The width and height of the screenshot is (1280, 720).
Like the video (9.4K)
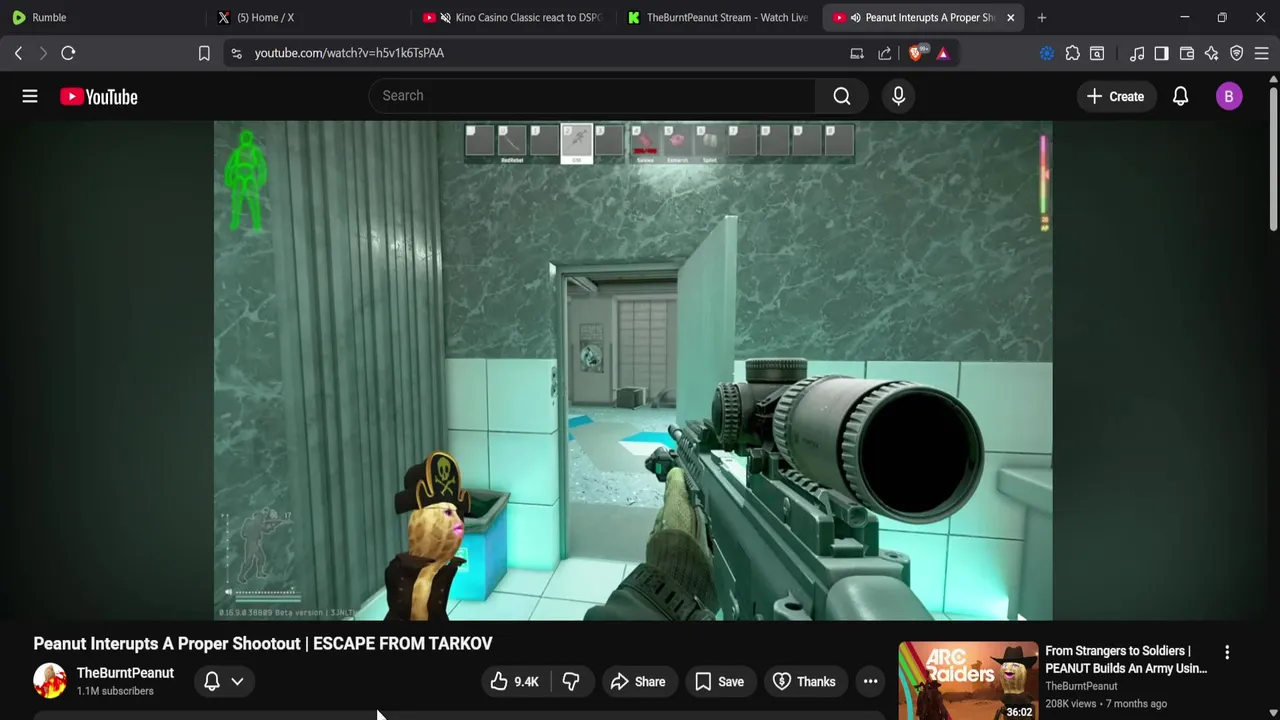[514, 682]
